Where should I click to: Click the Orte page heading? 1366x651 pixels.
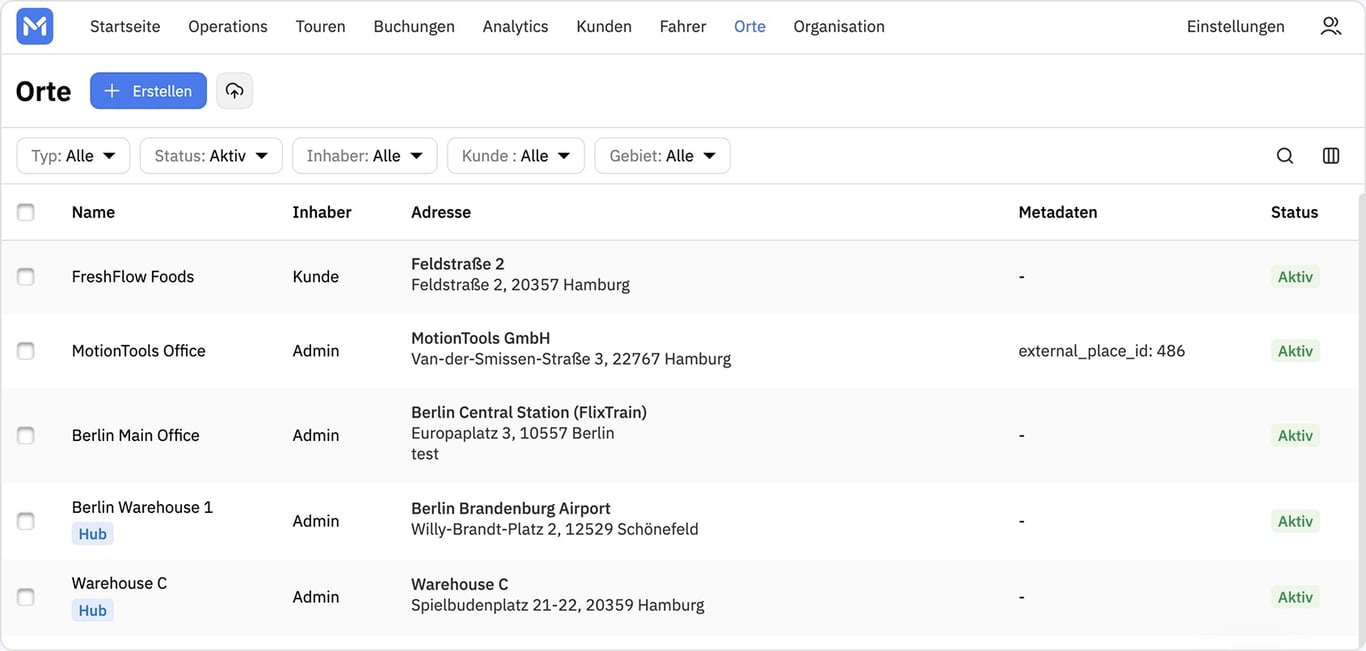(x=44, y=91)
